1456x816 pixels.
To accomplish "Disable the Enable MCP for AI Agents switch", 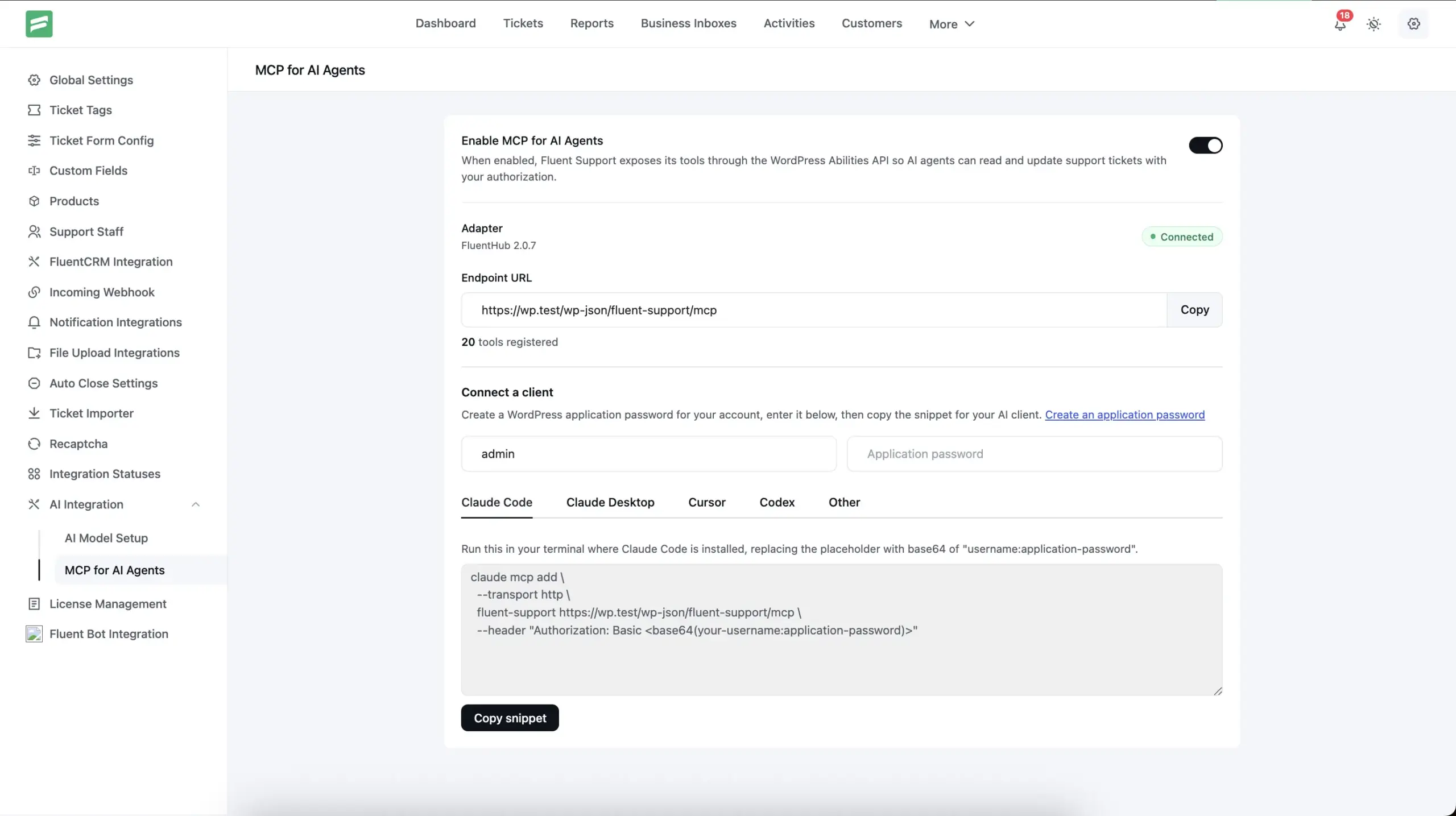I will (x=1205, y=146).
